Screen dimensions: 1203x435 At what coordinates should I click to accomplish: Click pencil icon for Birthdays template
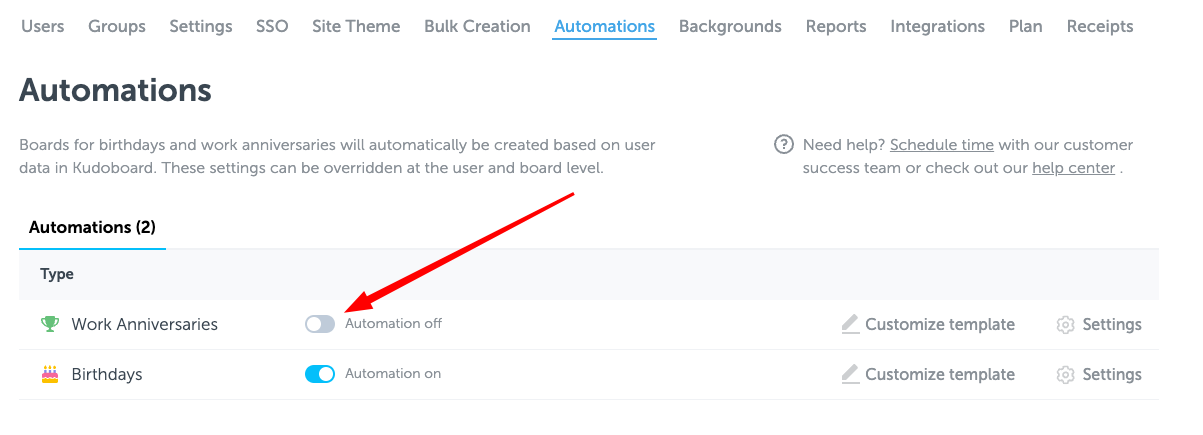[x=850, y=374]
